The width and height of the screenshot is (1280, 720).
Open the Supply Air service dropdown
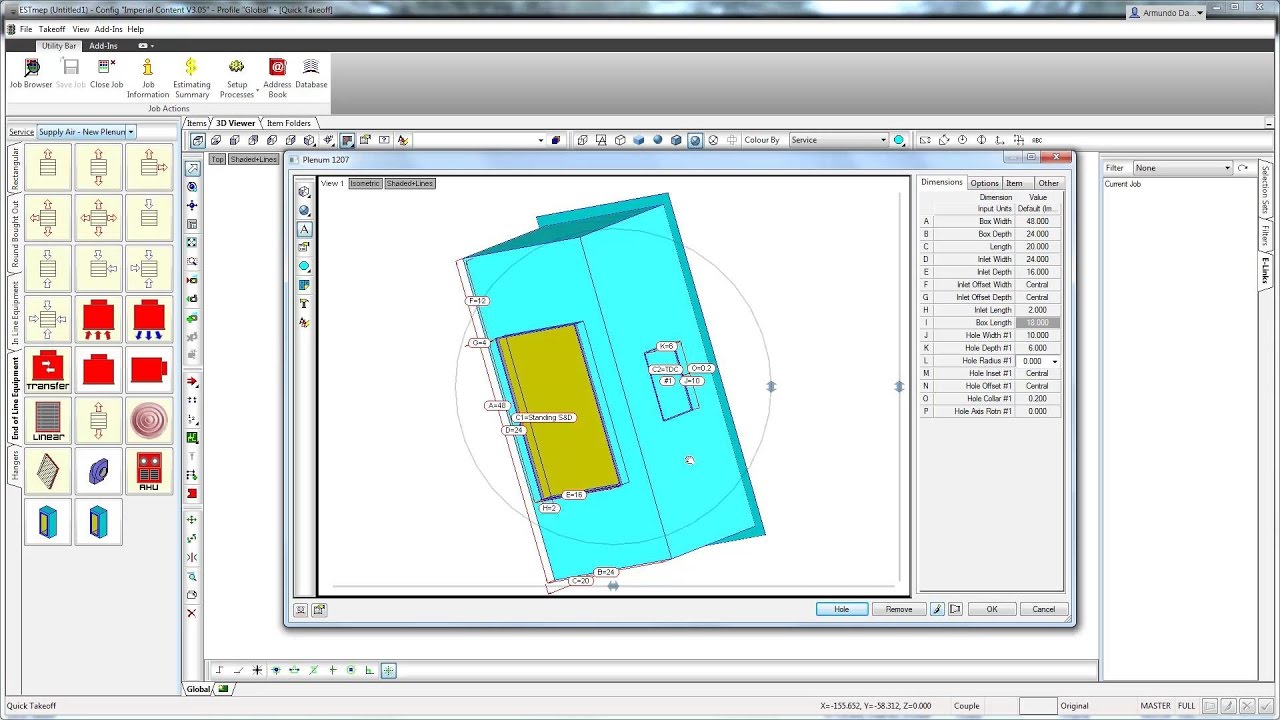130,131
